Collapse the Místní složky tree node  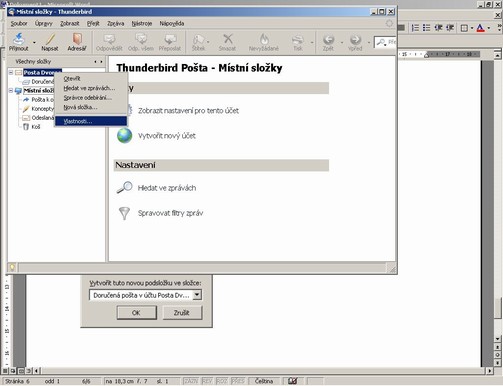[11, 90]
